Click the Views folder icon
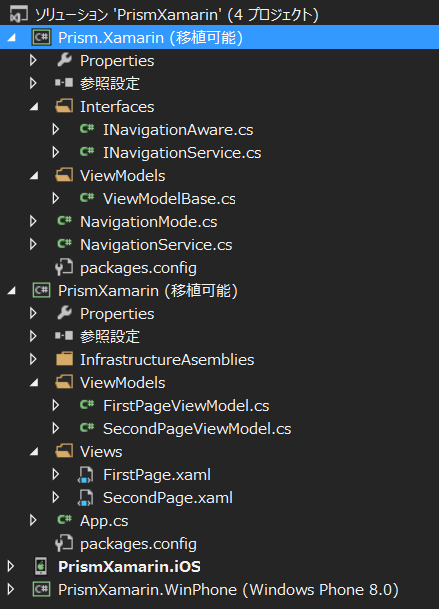439x609 pixels. coord(64,451)
